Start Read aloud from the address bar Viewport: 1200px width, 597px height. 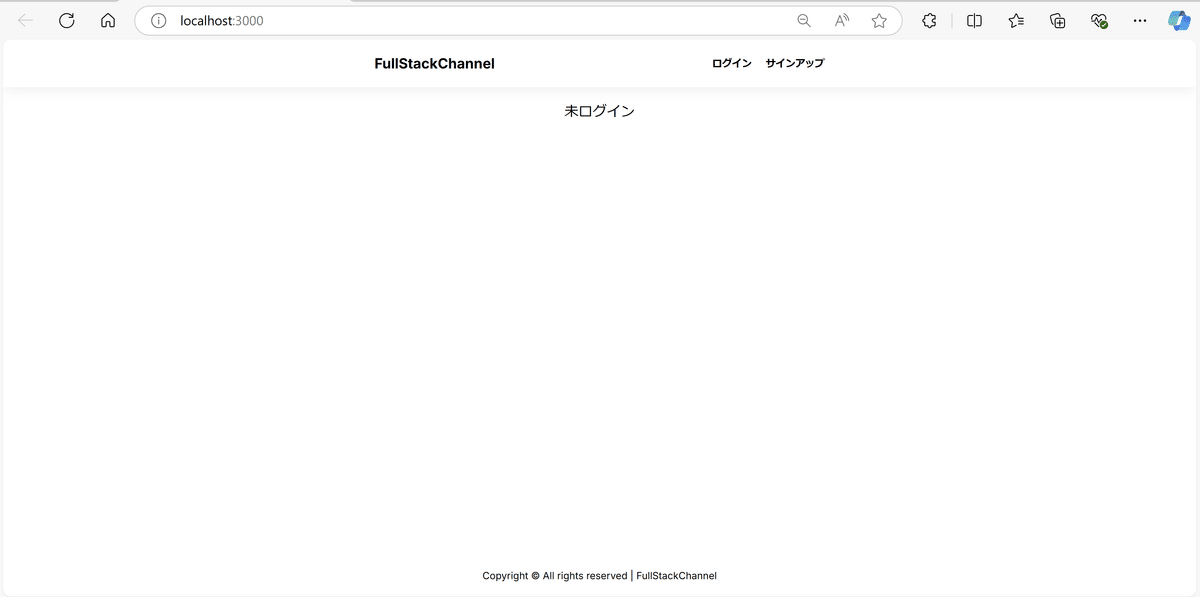[x=842, y=20]
